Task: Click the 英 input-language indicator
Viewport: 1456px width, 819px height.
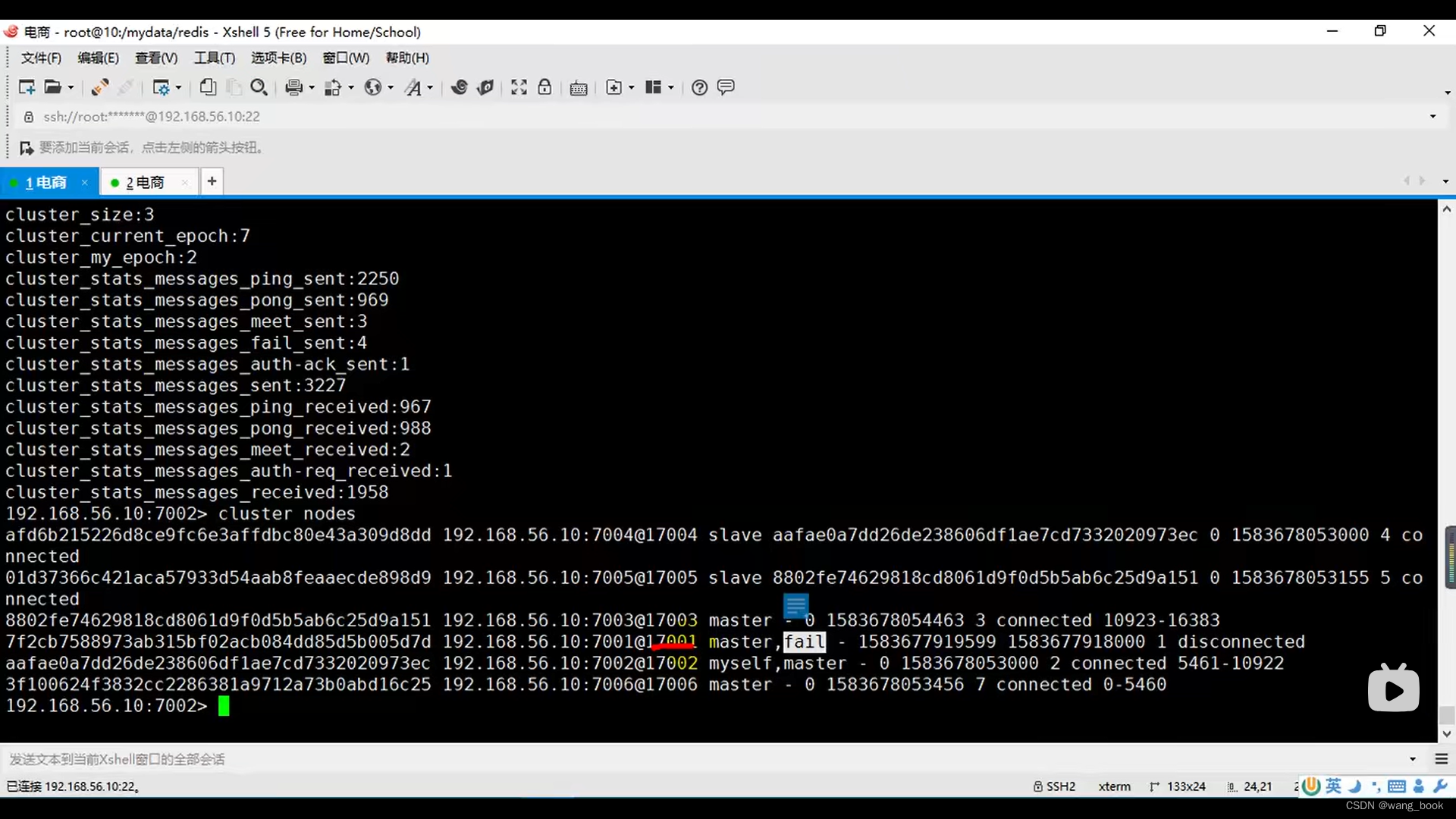Action: pyautogui.click(x=1333, y=786)
